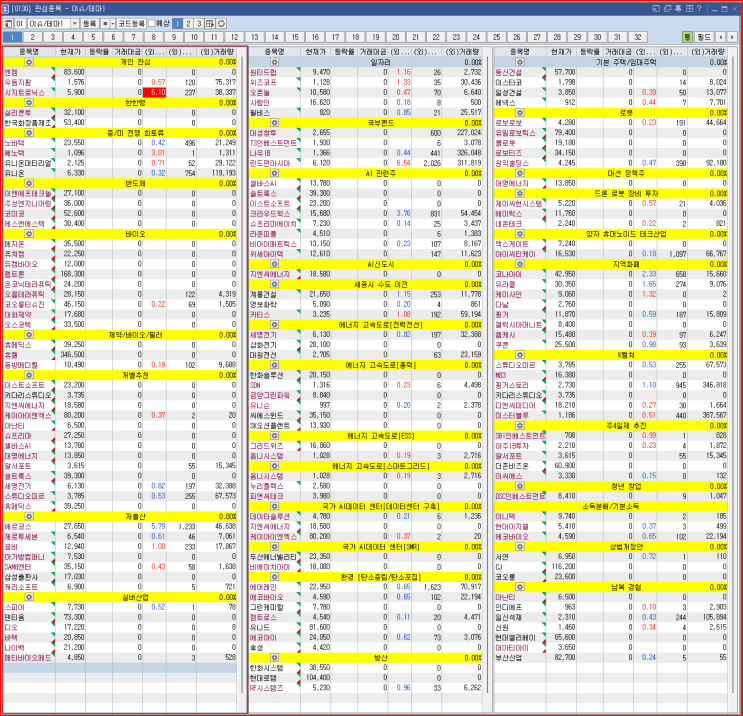Switch to watchlist tab 10
The image size is (743, 716).
pyautogui.click(x=194, y=37)
